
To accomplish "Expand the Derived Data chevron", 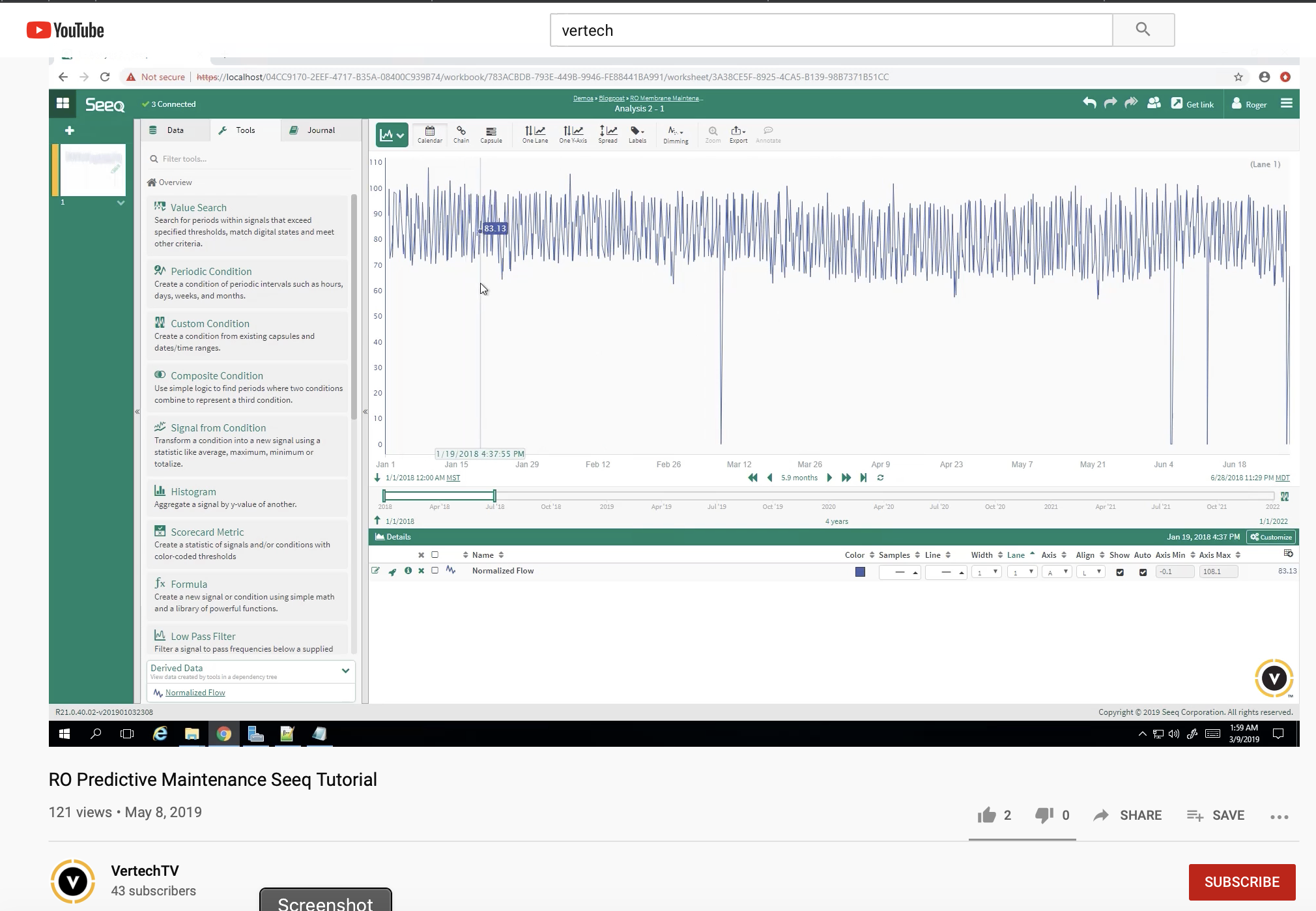I will pos(345,671).
